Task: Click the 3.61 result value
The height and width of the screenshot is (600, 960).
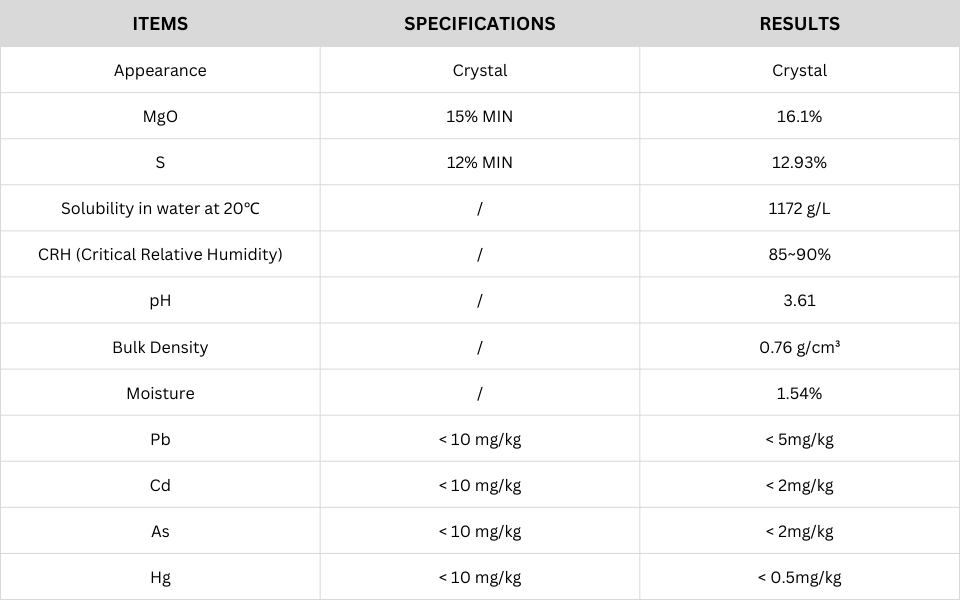Action: point(800,300)
